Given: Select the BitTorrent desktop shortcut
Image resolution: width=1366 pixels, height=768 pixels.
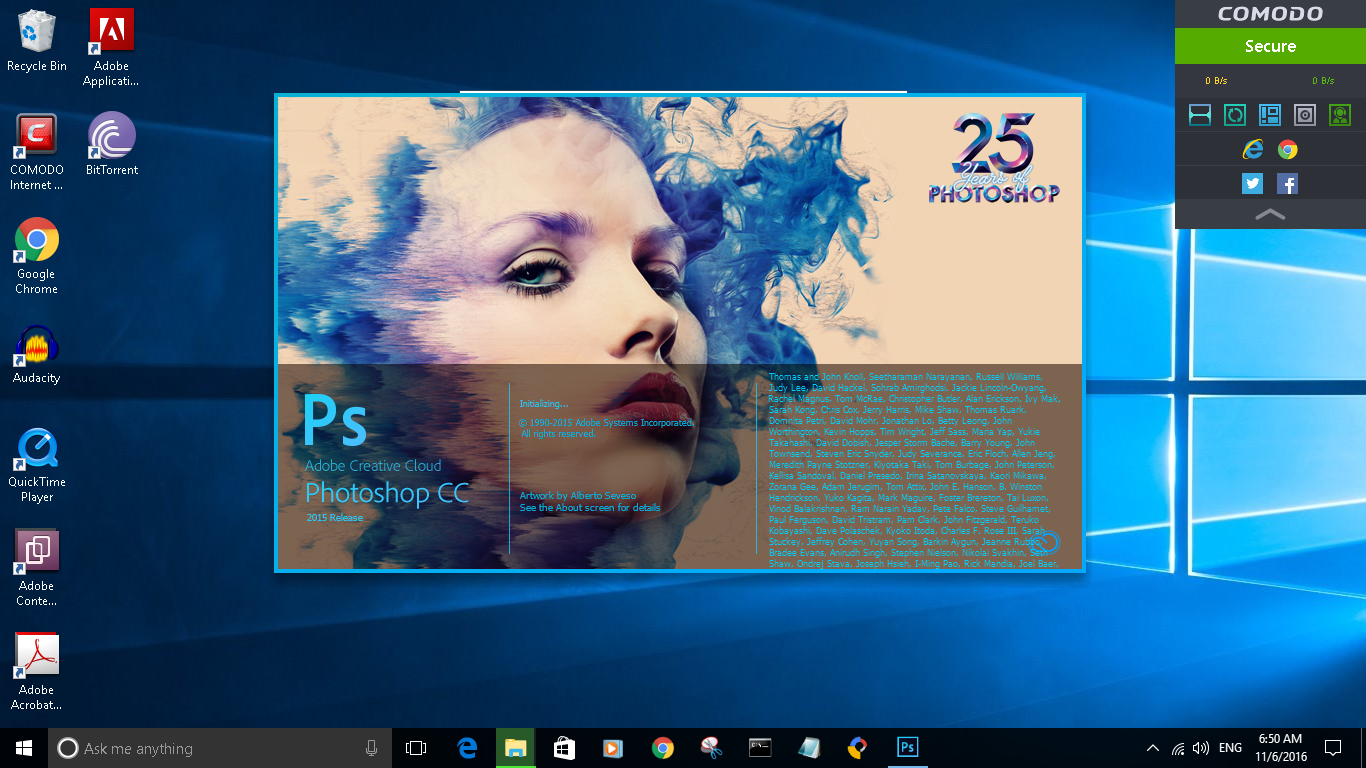Looking at the screenshot, I should [x=111, y=144].
